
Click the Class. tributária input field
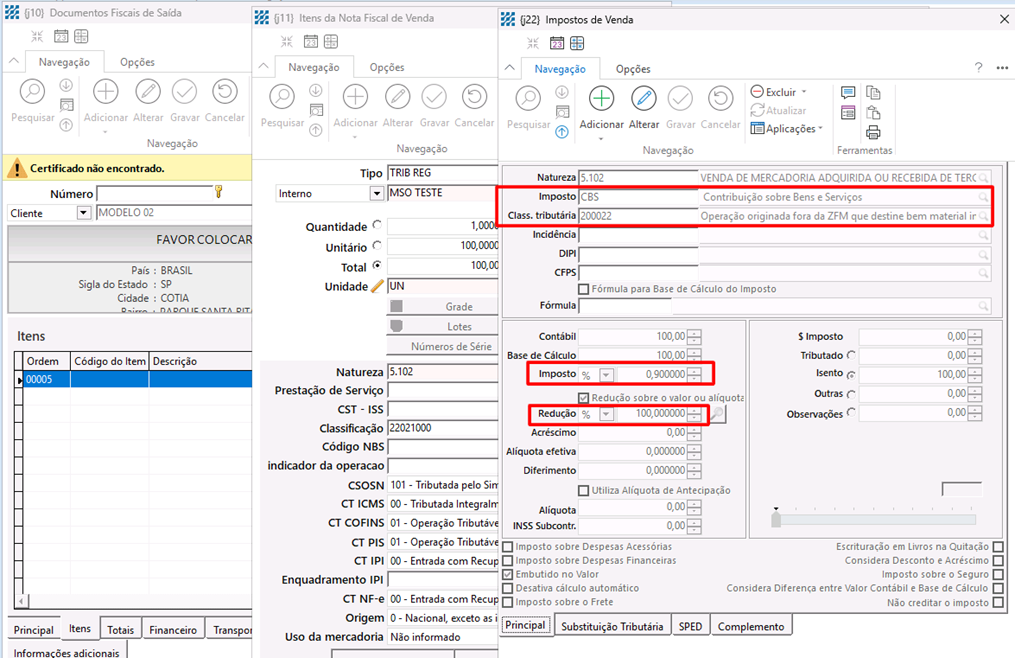(x=637, y=216)
